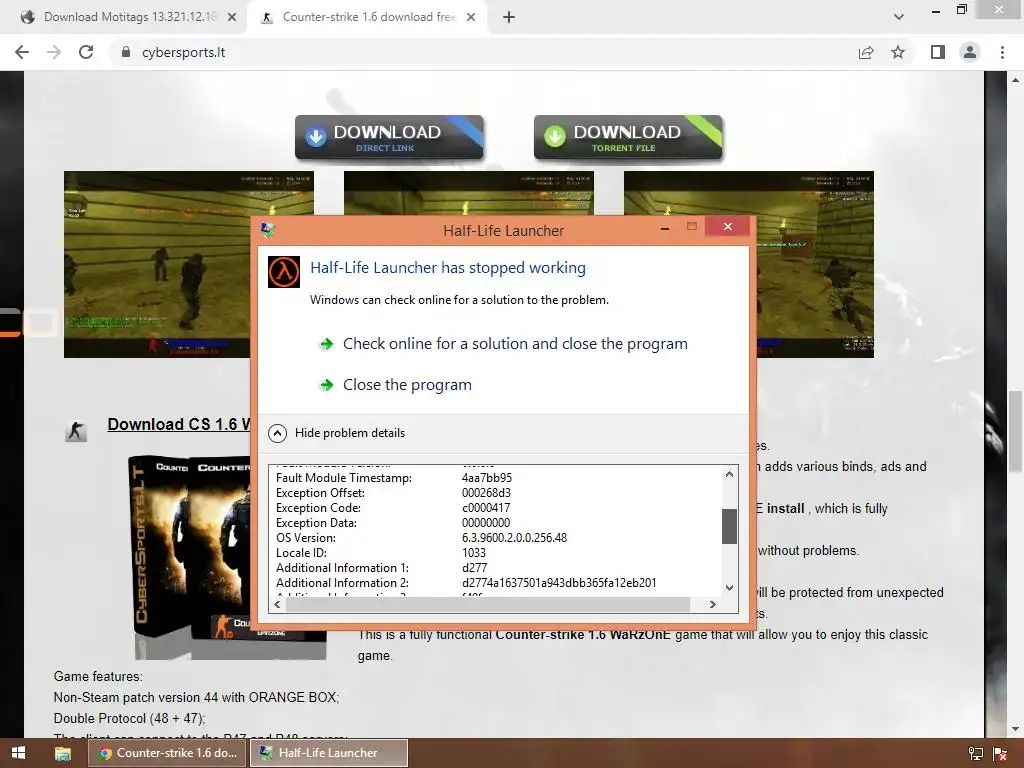Click network icon in system tray
Screen dimensions: 1024x768
pyautogui.click(x=976, y=754)
